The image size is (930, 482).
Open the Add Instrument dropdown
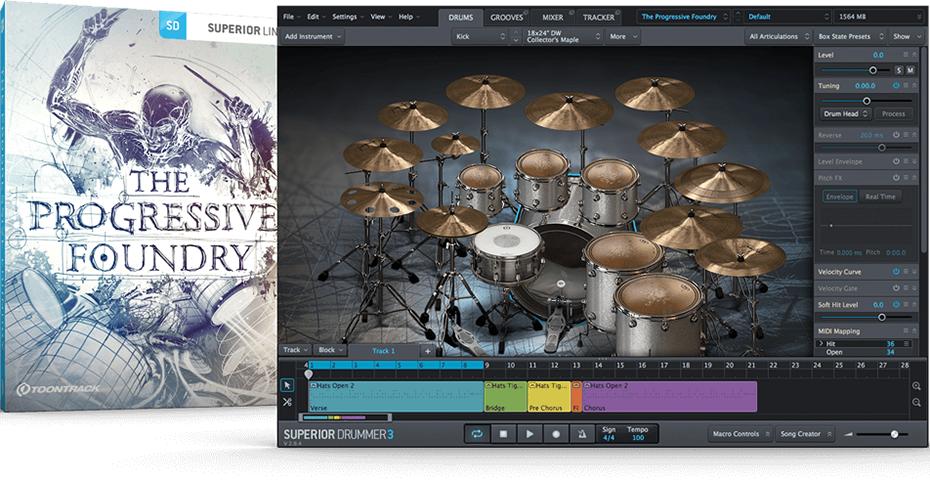tap(312, 37)
